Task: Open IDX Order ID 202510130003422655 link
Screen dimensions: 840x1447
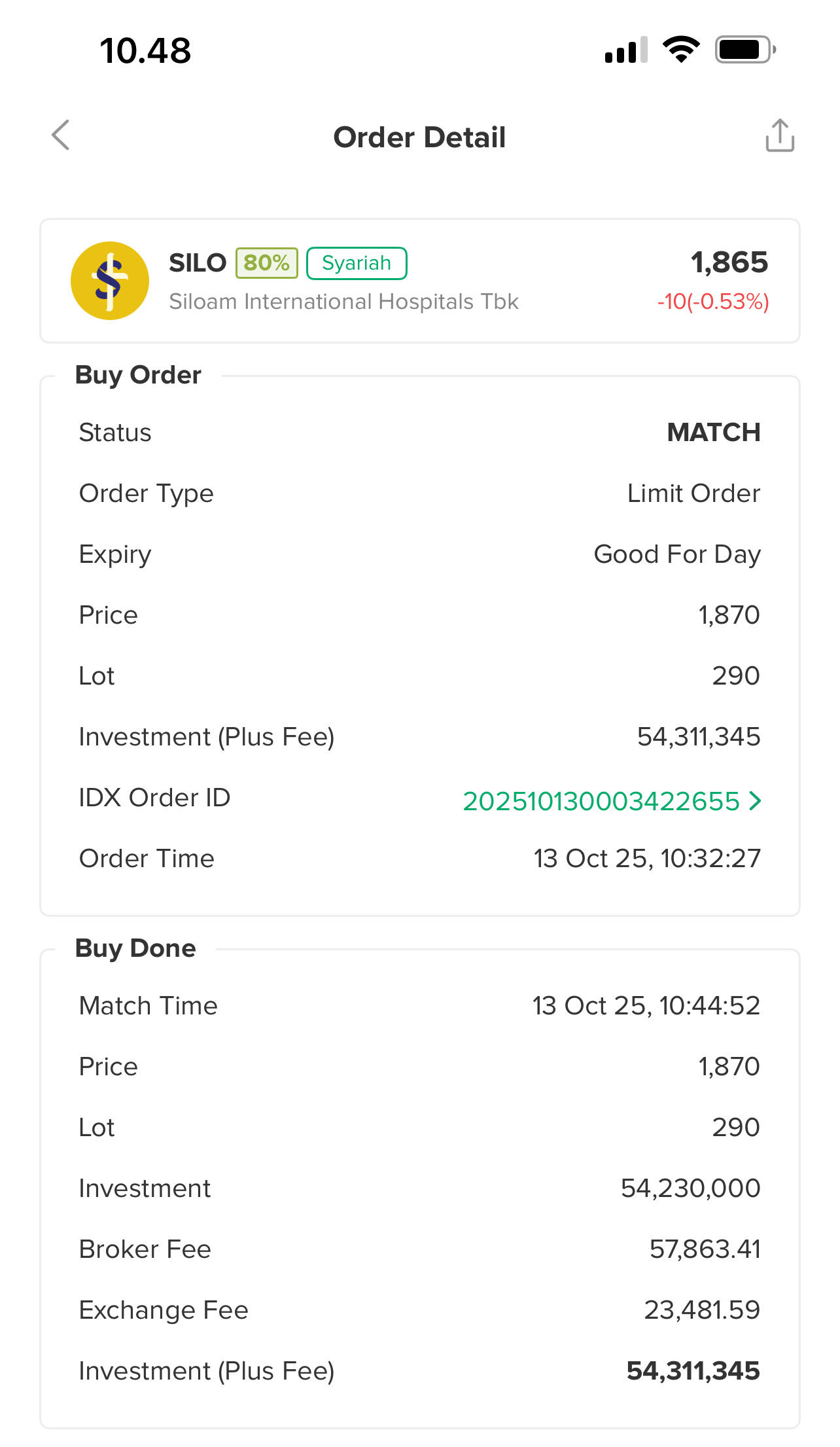Action: (601, 801)
